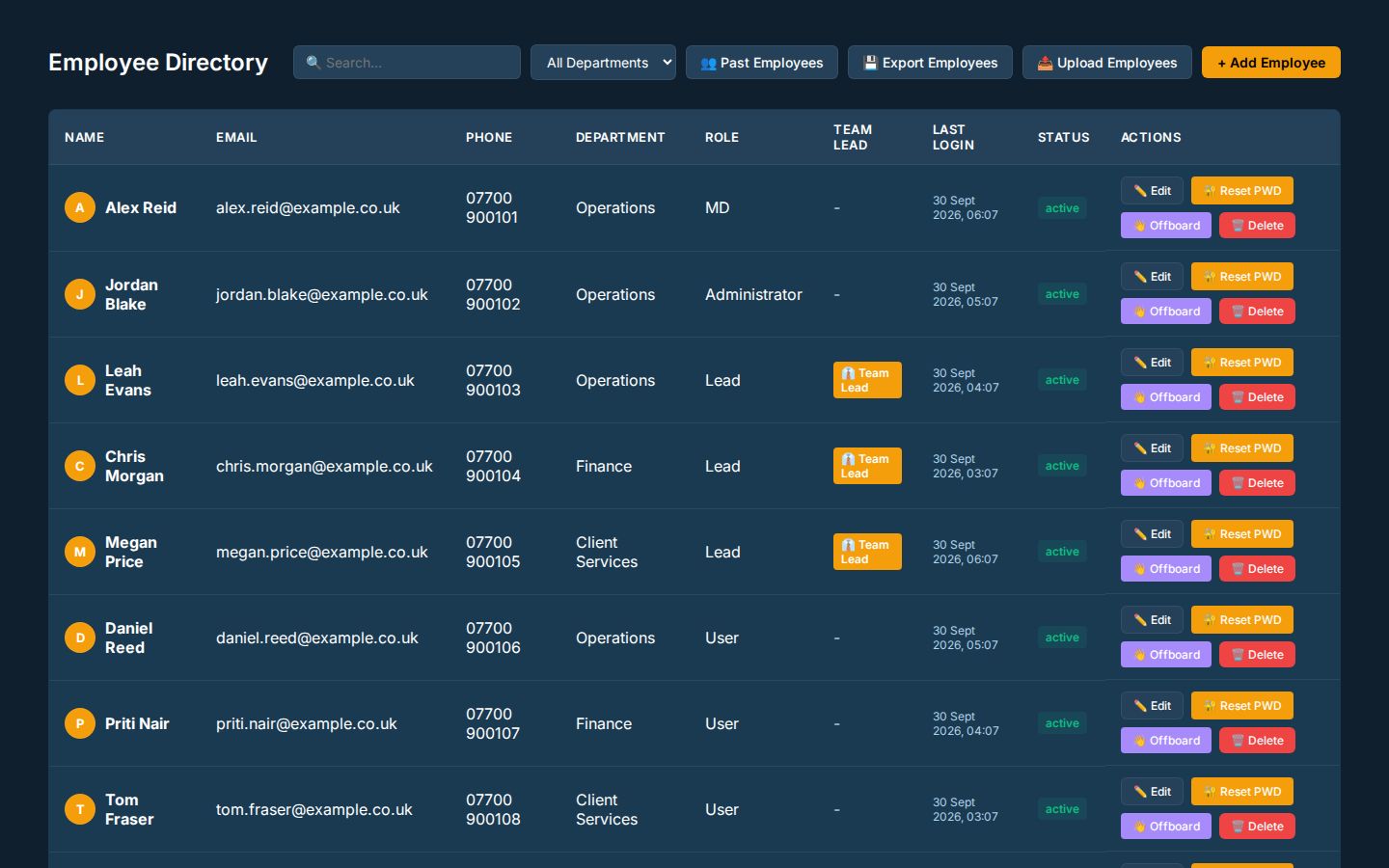Edit Leah Evans's record
Screen dimensions: 1389x868
tap(1152, 363)
